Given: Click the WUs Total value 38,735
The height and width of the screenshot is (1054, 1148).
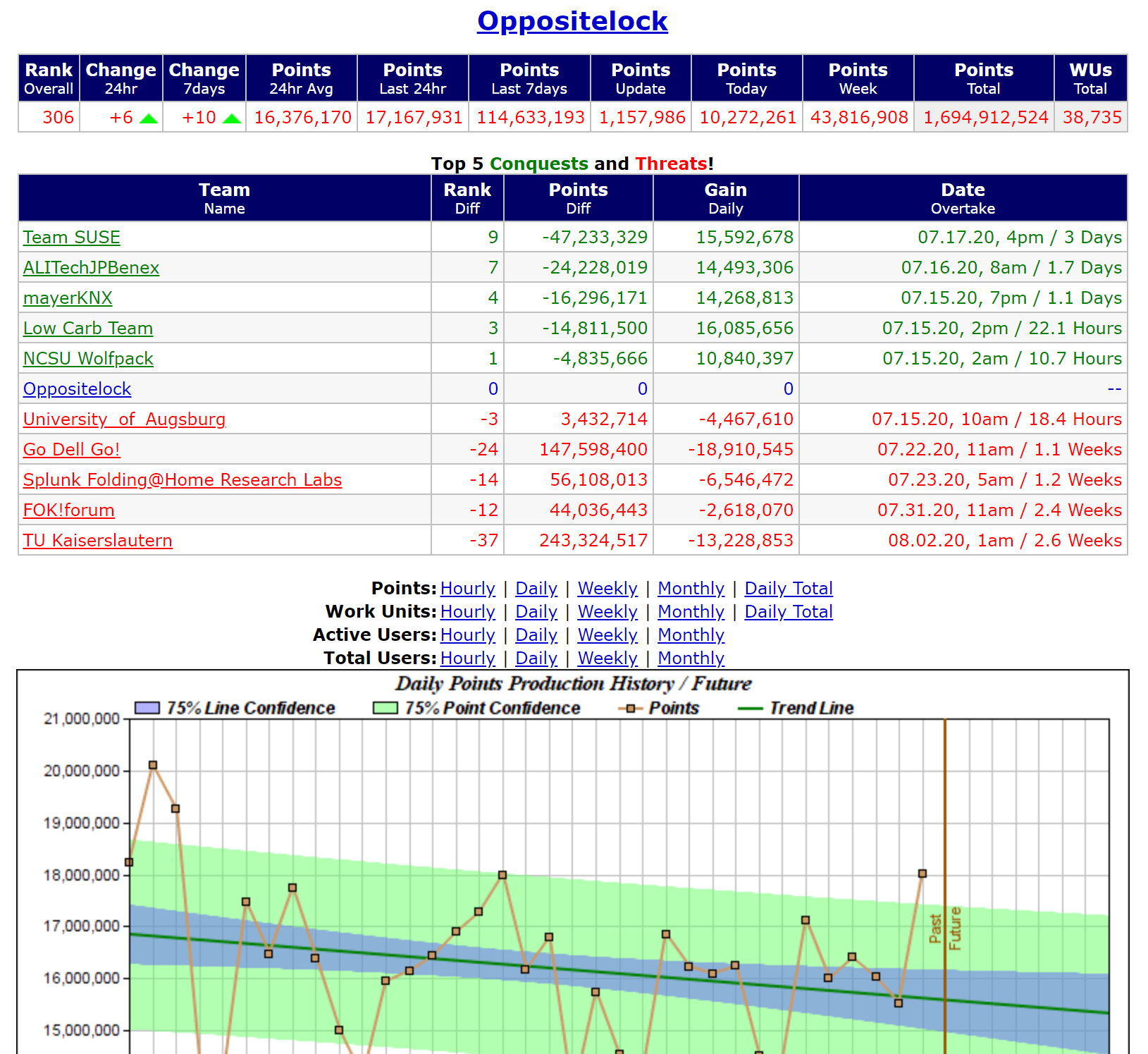Looking at the screenshot, I should [1092, 118].
